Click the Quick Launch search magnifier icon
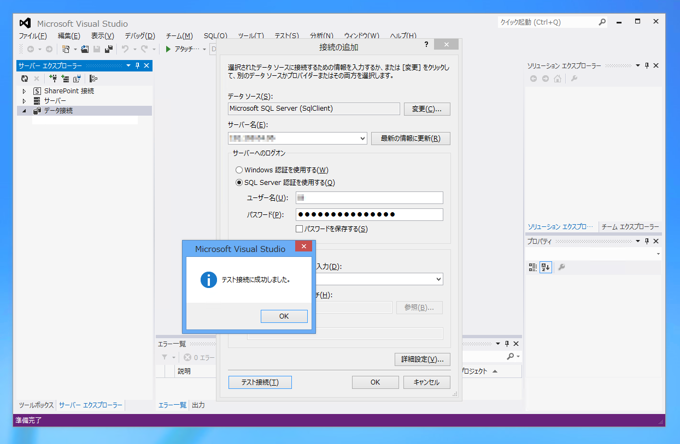680x444 pixels. coord(602,22)
